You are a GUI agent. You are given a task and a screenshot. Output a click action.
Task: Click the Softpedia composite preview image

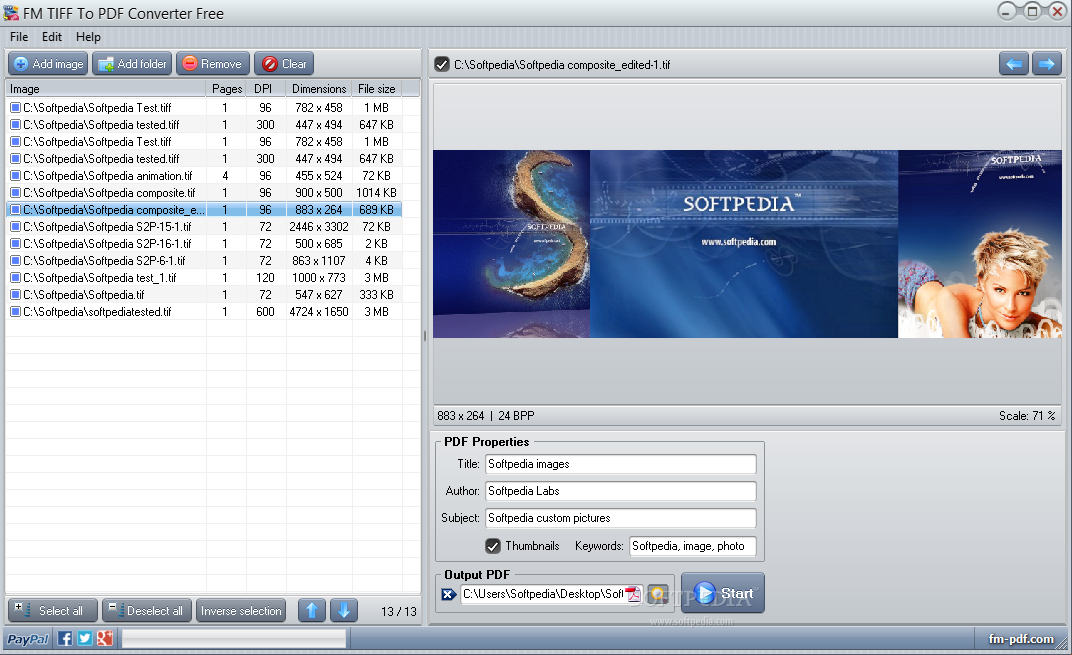click(747, 244)
